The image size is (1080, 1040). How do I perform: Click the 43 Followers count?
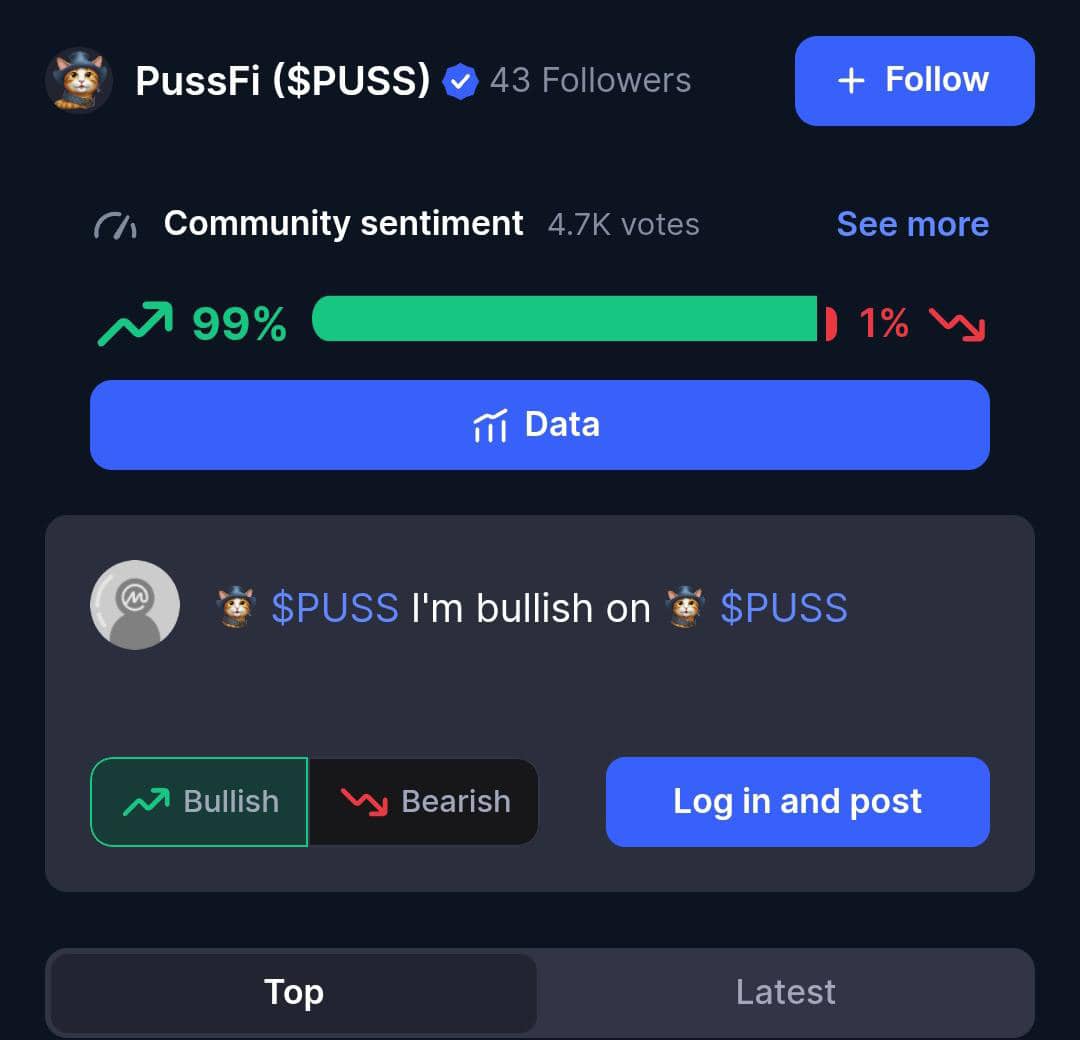[590, 80]
